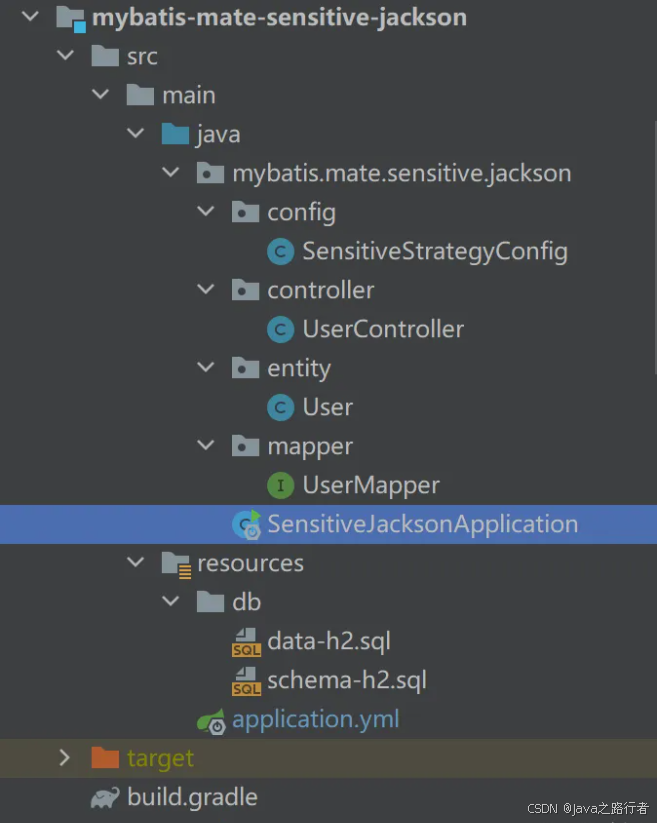Collapse the mapper package chevron
The width and height of the screenshot is (657, 823).
[x=206, y=446]
